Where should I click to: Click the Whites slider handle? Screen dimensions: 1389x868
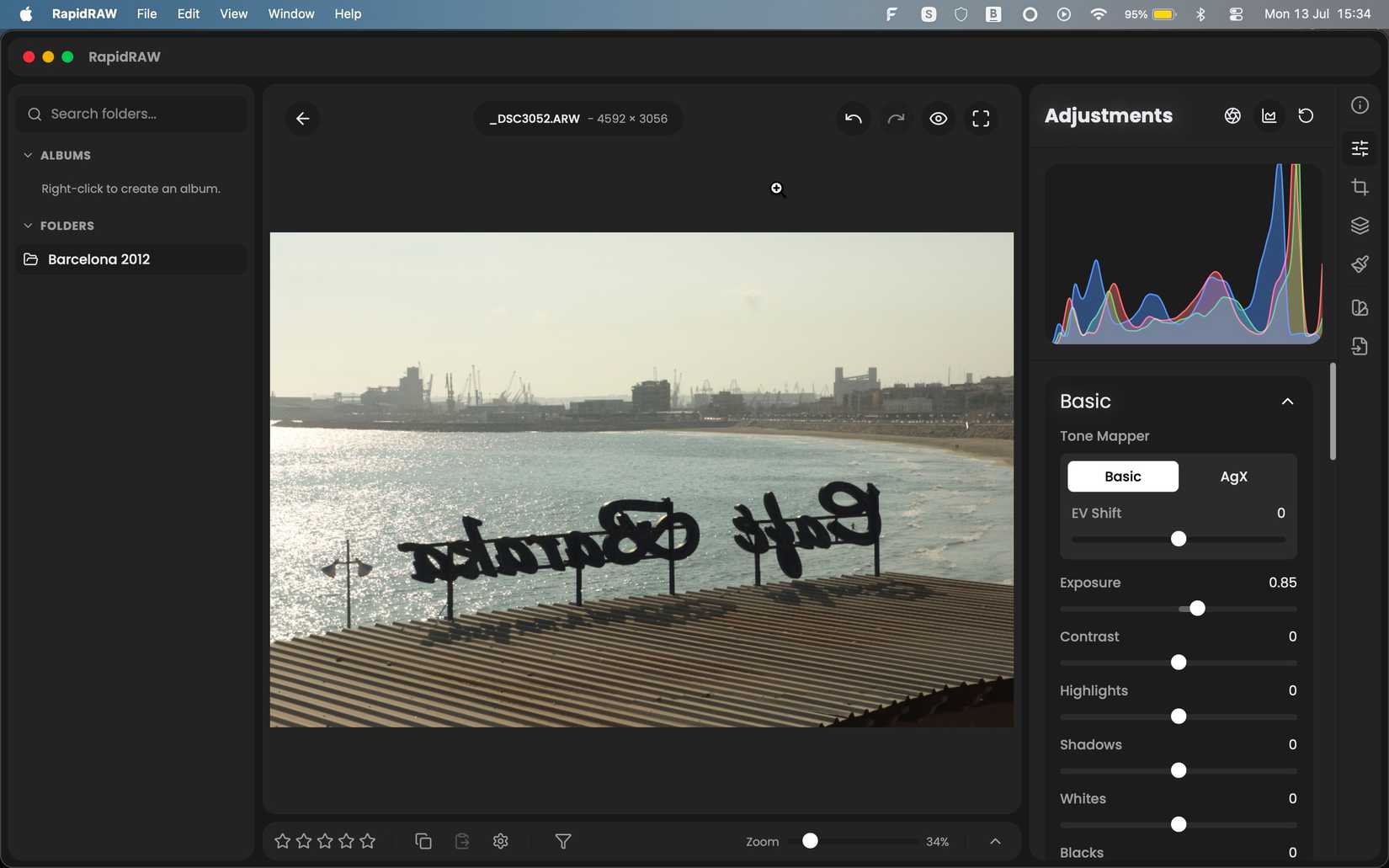point(1179,824)
